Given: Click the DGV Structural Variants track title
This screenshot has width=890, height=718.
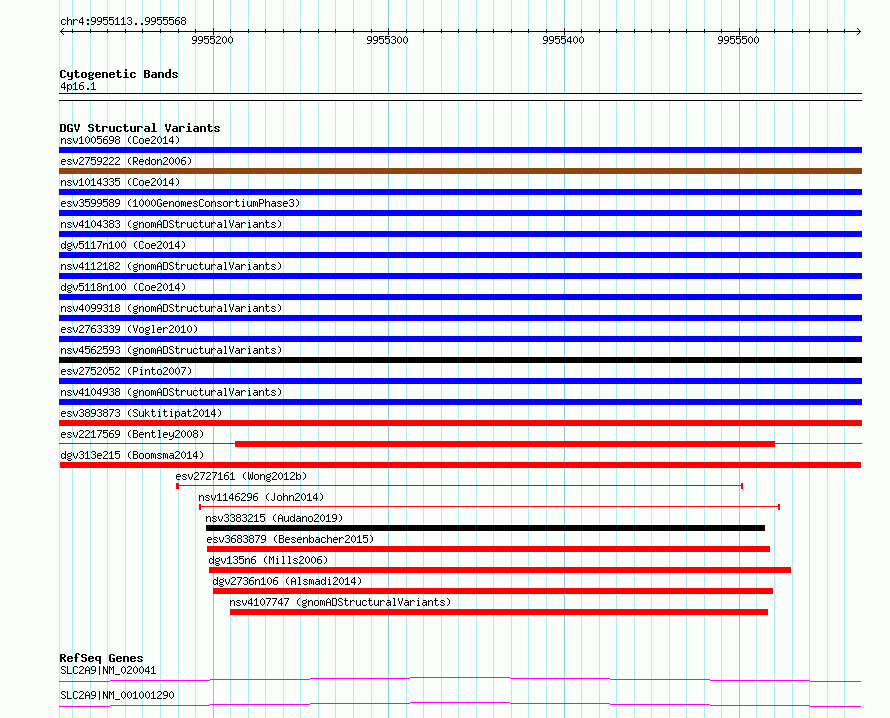Looking at the screenshot, I should [x=140, y=128].
